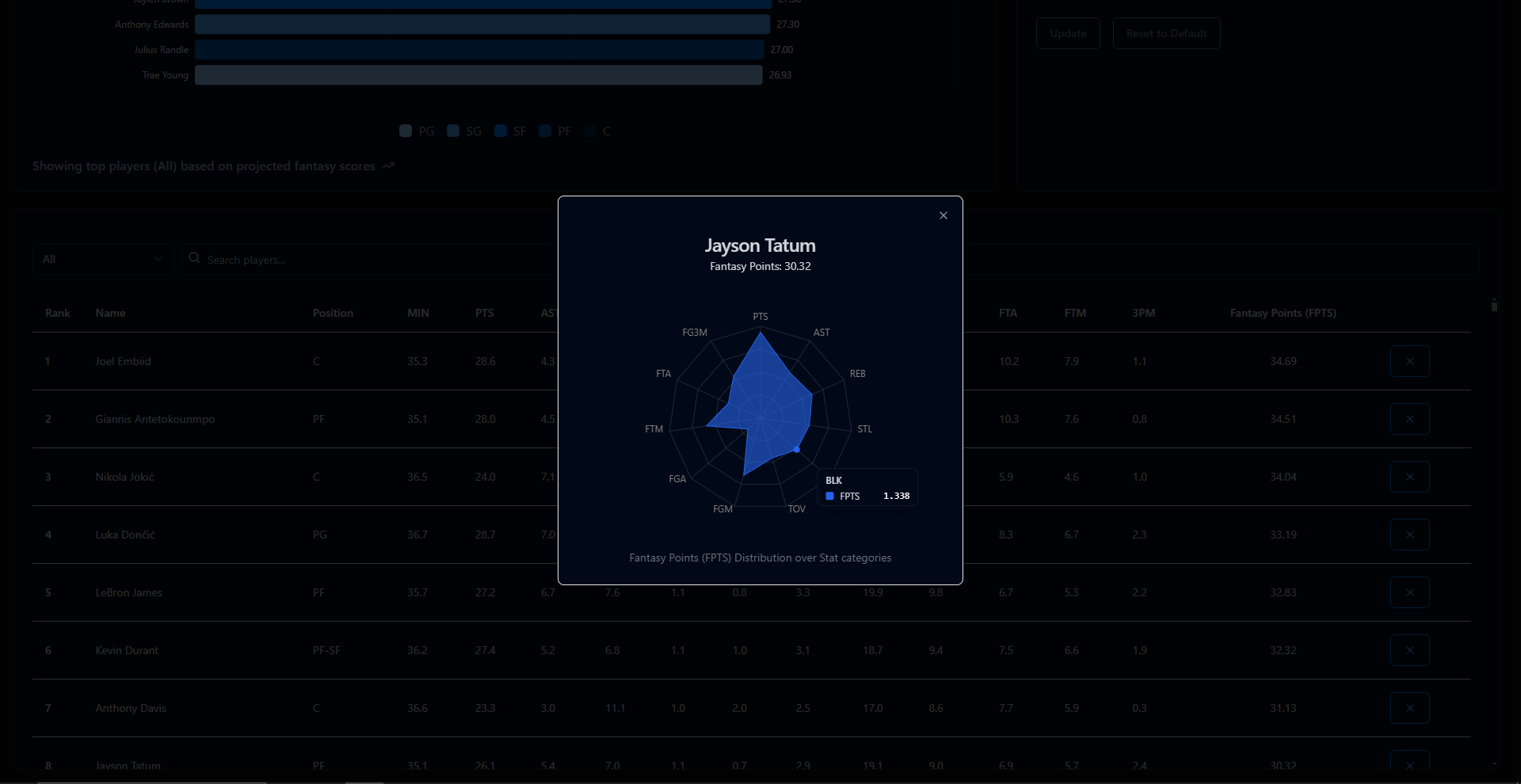Viewport: 1521px width, 784px height.
Task: Click the STL axis label on radar
Action: coord(864,429)
